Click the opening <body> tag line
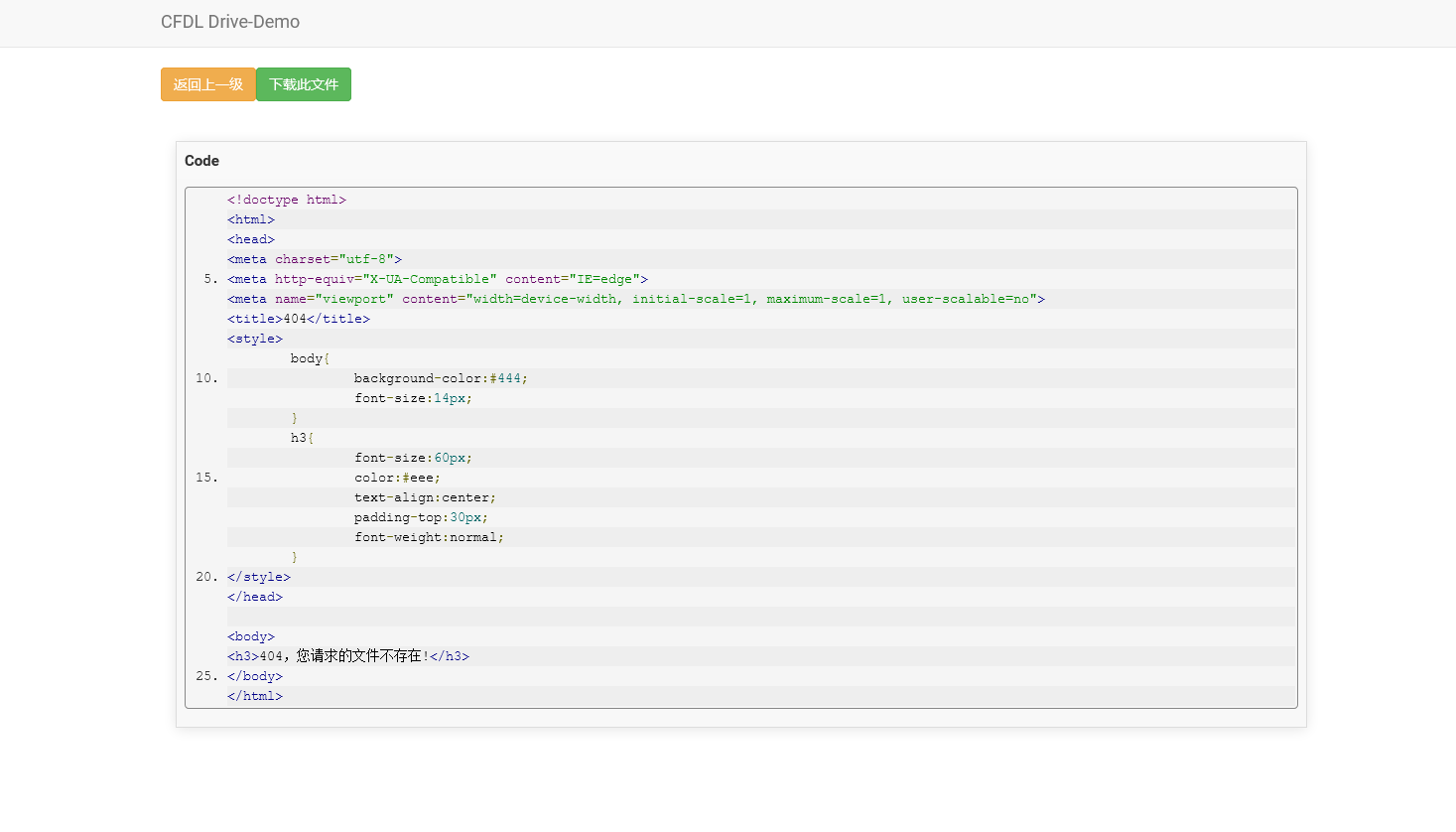This screenshot has height=832, width=1456. coord(761,636)
